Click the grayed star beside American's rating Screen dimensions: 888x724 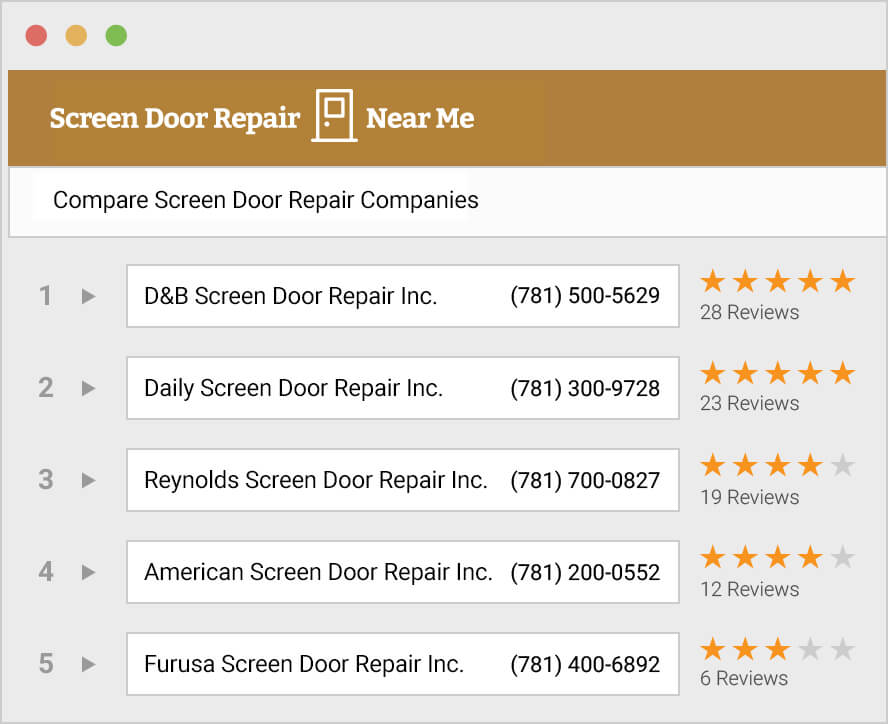coord(844,557)
